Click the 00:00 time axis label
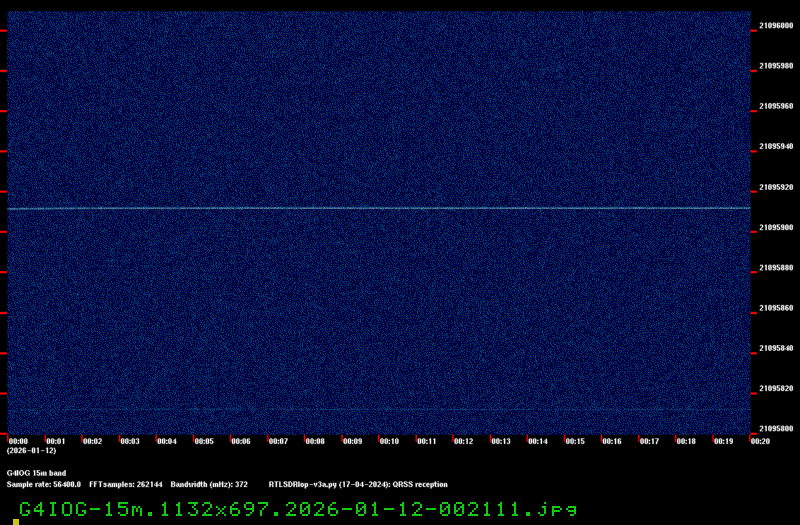This screenshot has height=525, width=800. pos(18,441)
